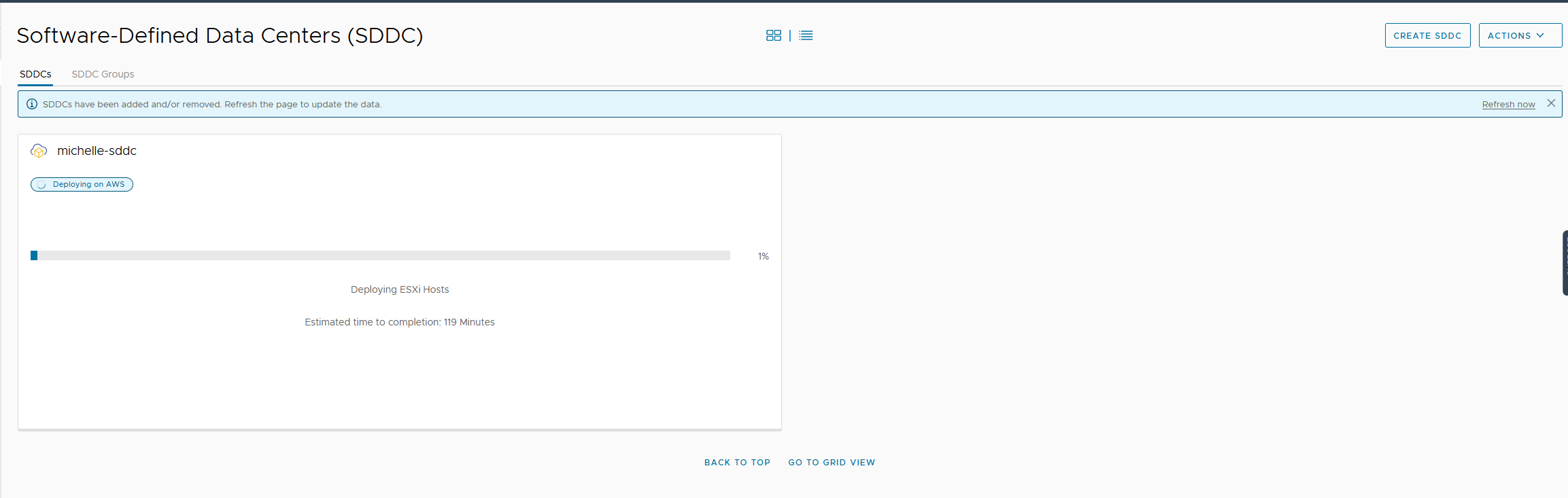Click Go to Grid View link
Screen dimensions: 1568x498
tap(832, 462)
